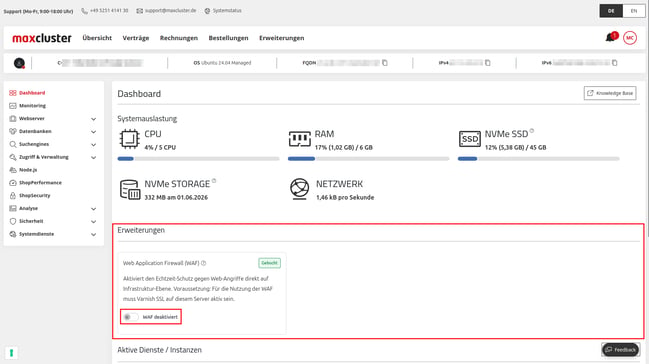Click the Datenbanken sidebar icon
The image size is (649, 364).
coord(13,131)
